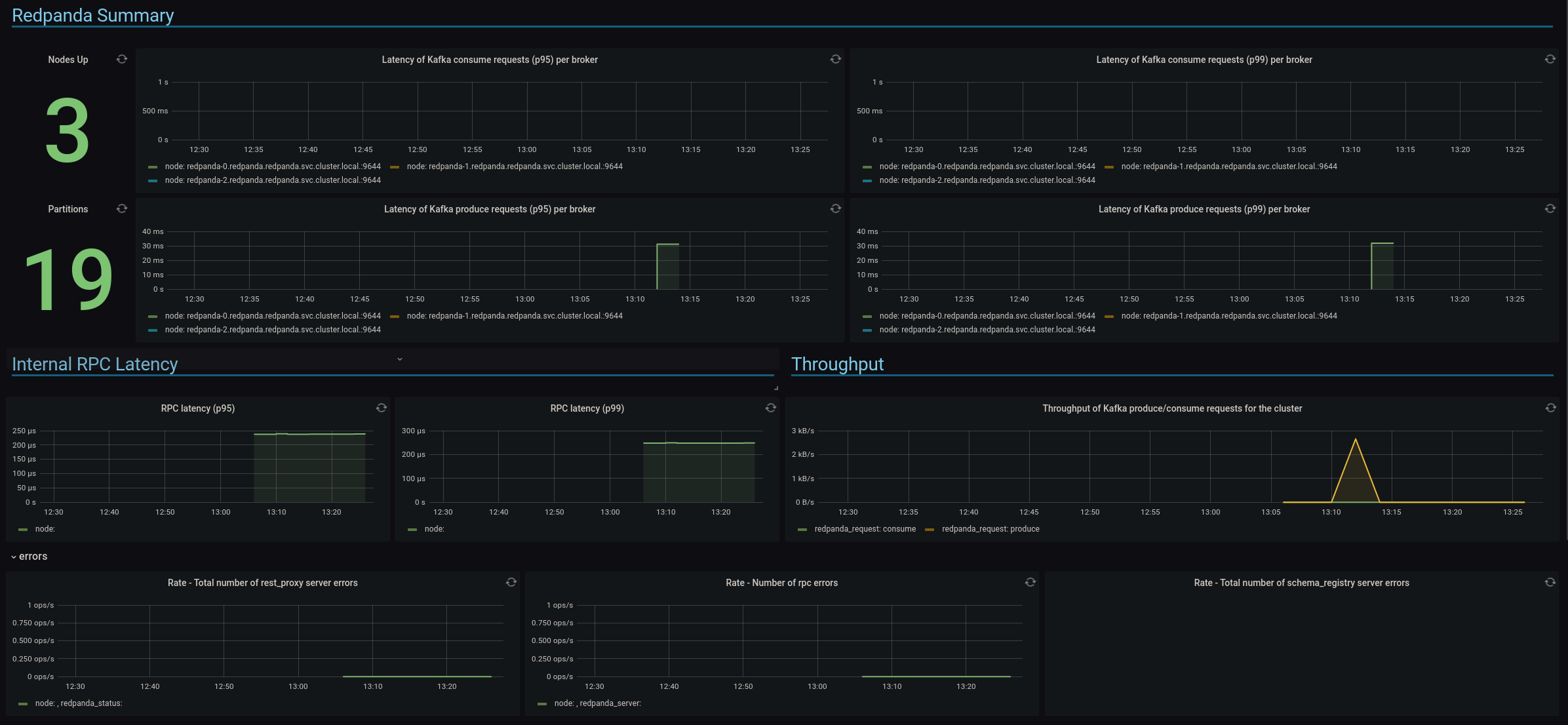Image resolution: width=1568 pixels, height=725 pixels.
Task: Refresh the schema_registry server errors panel
Action: [x=1550, y=582]
